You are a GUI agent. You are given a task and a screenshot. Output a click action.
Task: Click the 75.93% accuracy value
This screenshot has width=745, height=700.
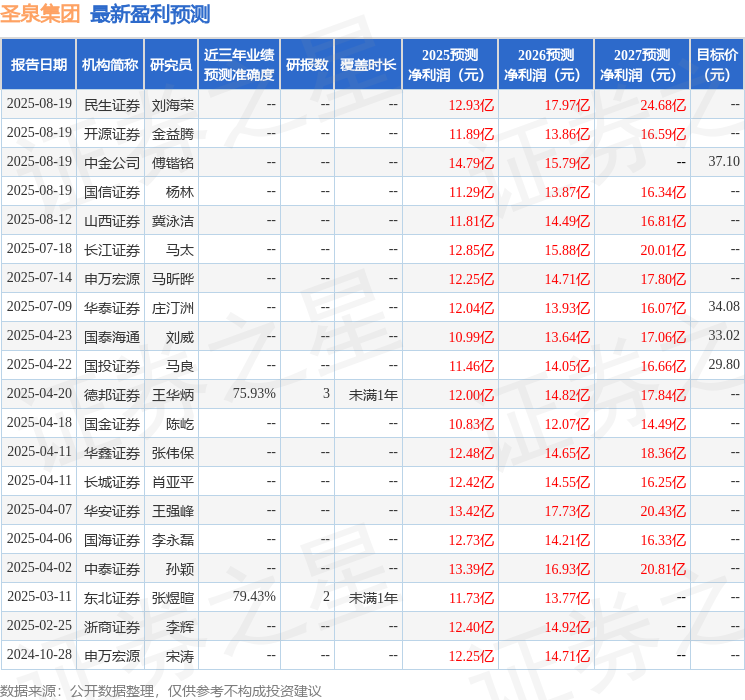pyautogui.click(x=254, y=393)
